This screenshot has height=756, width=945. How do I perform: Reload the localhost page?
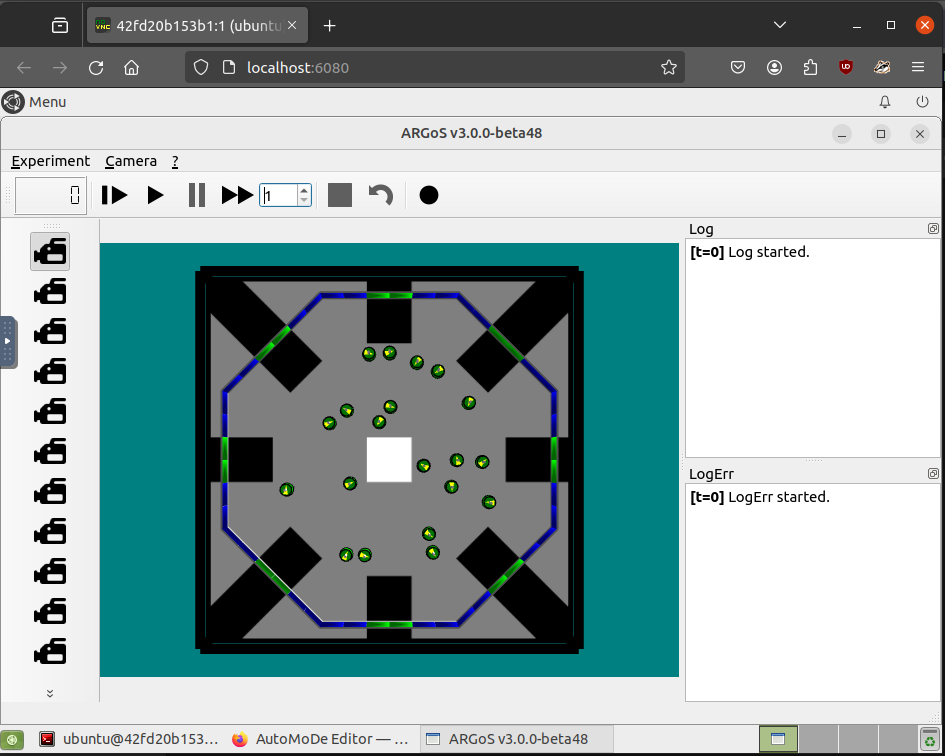tap(96, 68)
